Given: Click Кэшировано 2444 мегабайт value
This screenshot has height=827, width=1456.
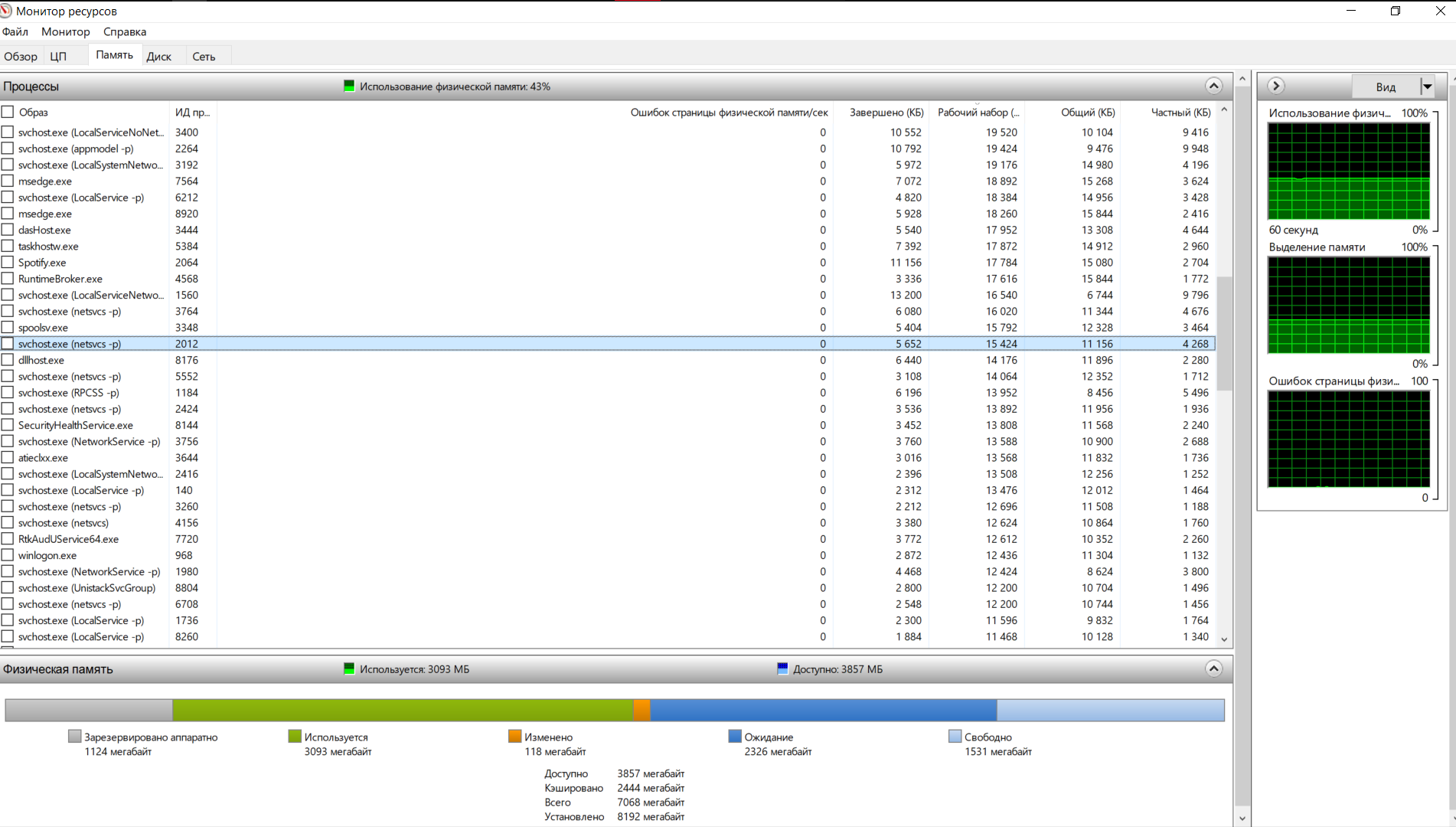Looking at the screenshot, I should pyautogui.click(x=651, y=788).
